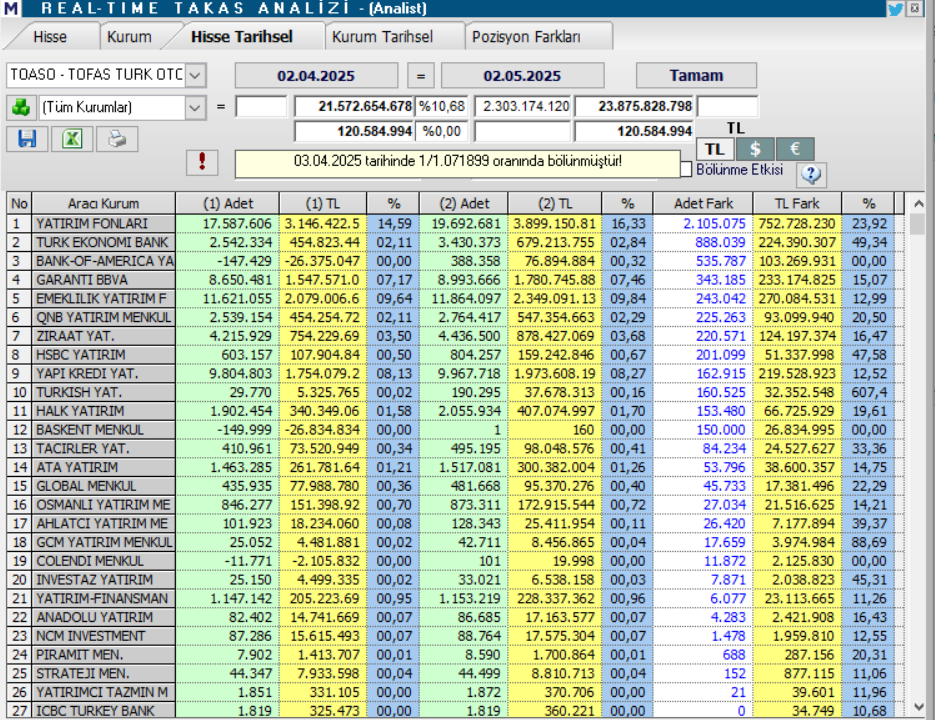Sort by Aracı Kurum column header
The image size is (935, 720).
(104, 203)
